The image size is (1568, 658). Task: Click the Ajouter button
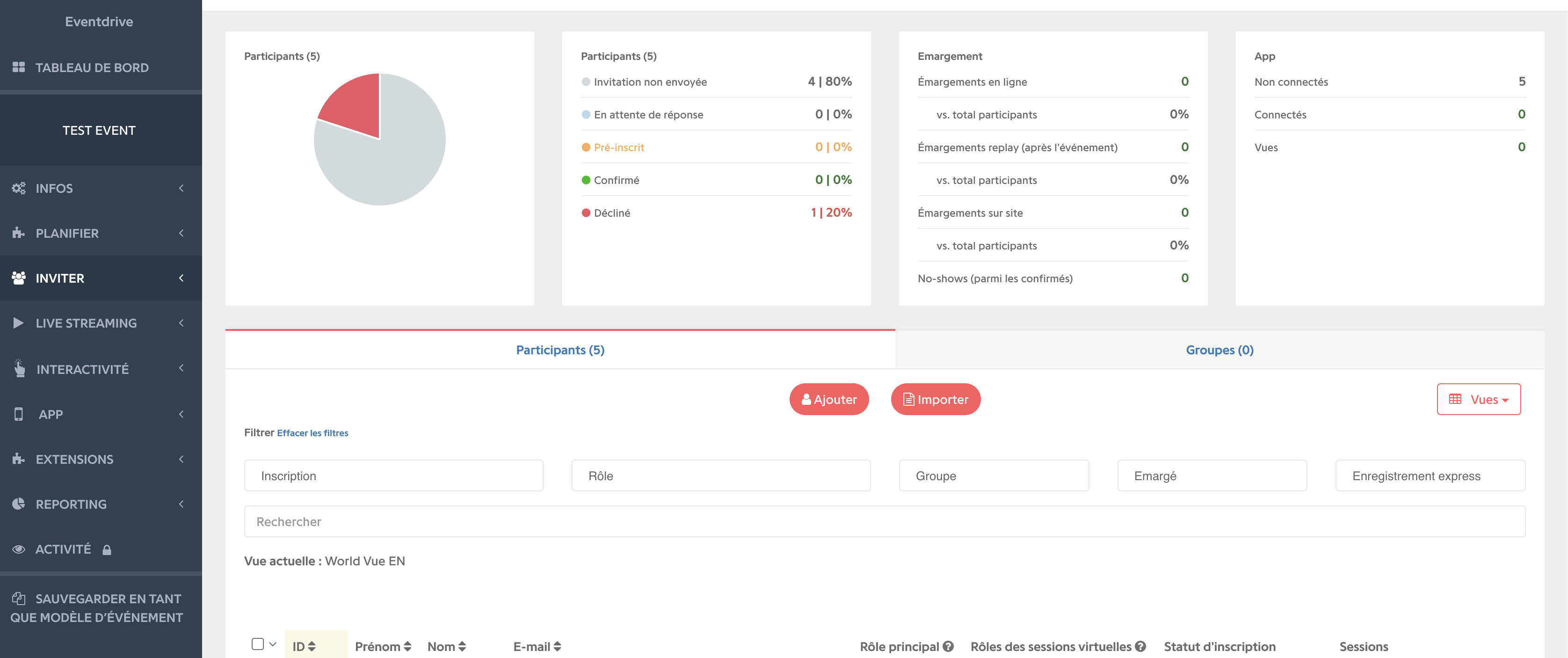829,399
